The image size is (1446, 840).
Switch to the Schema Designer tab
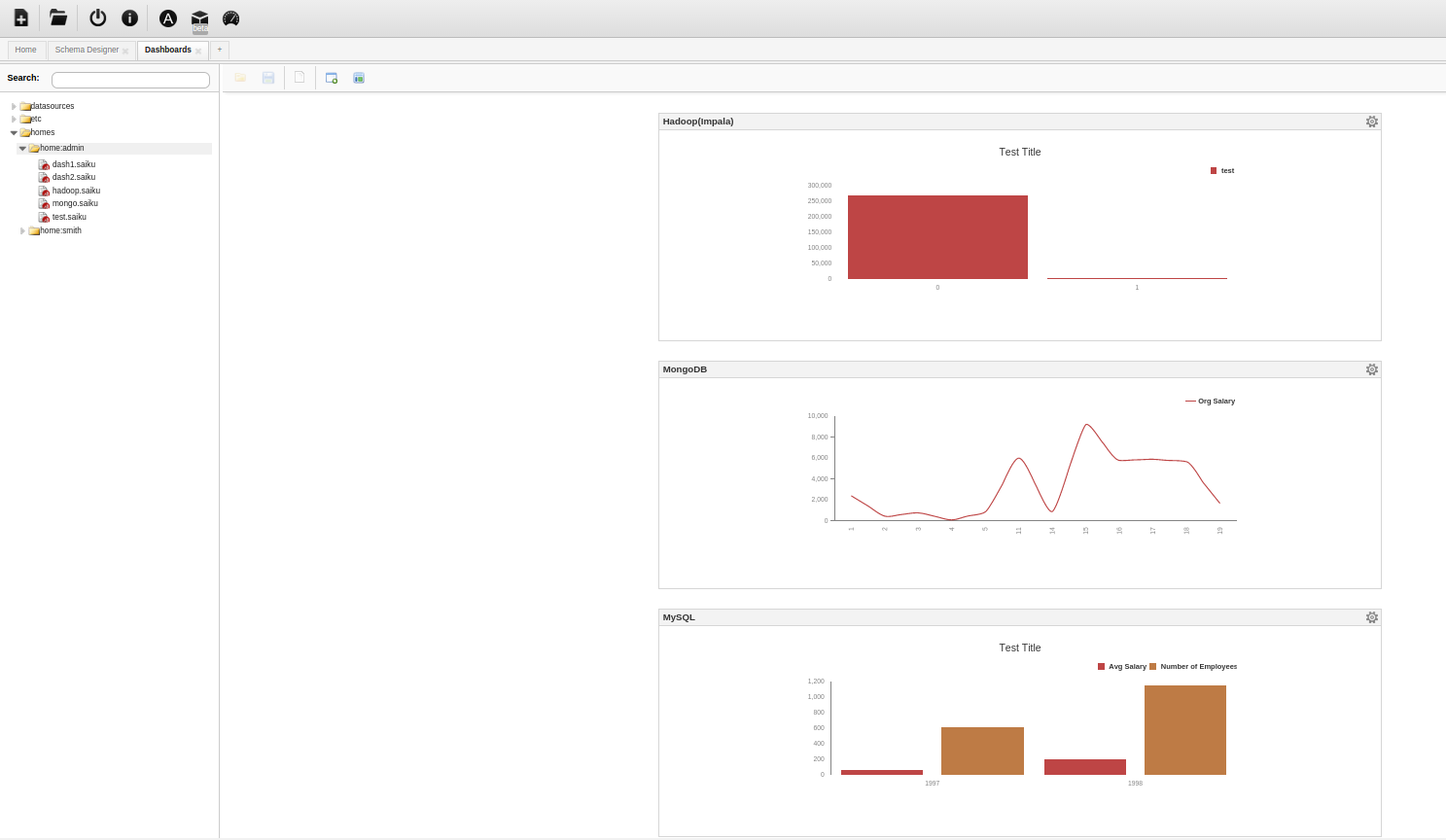tap(87, 50)
